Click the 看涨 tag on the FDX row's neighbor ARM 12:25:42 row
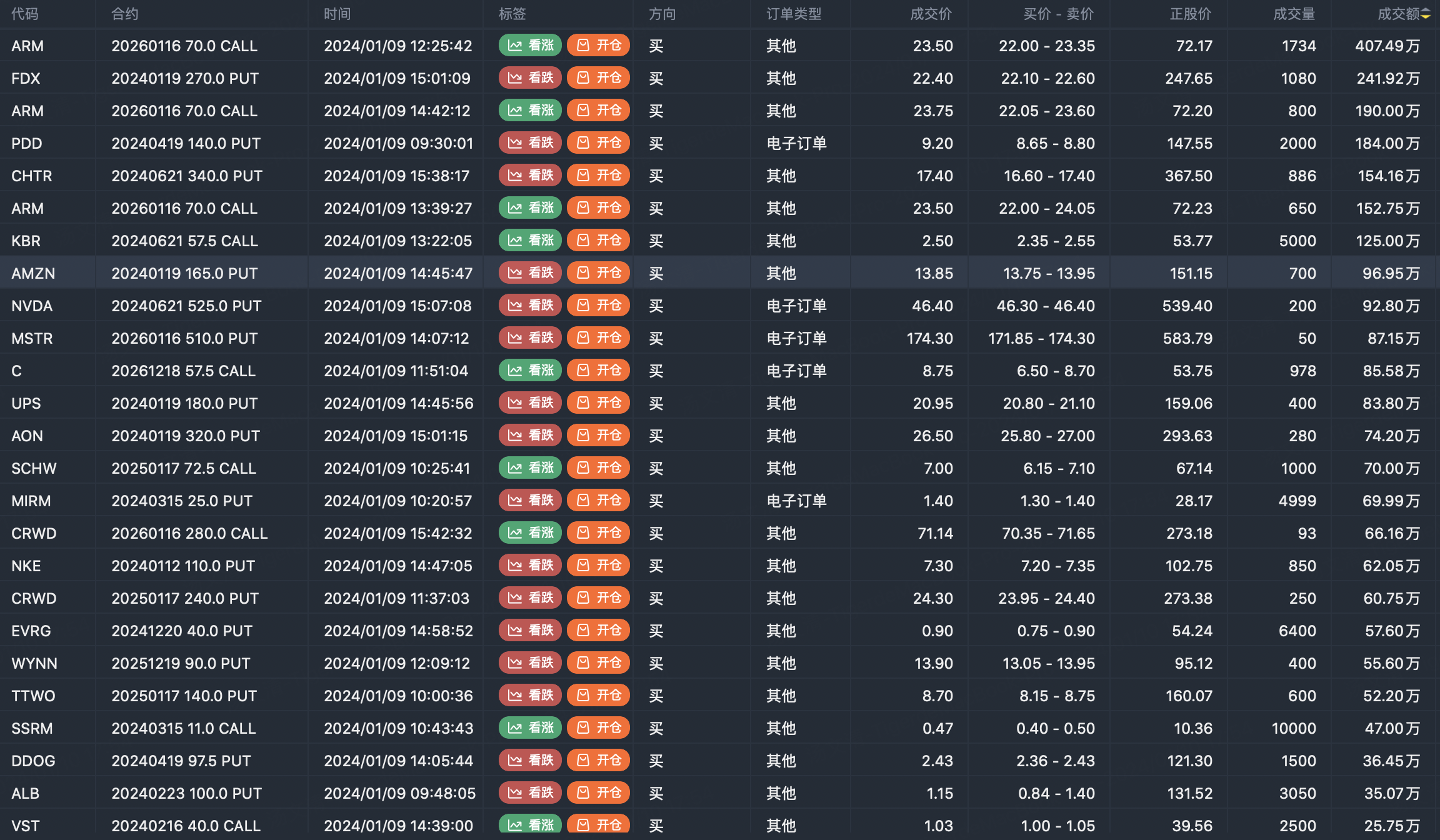Image resolution: width=1440 pixels, height=840 pixels. click(x=530, y=46)
